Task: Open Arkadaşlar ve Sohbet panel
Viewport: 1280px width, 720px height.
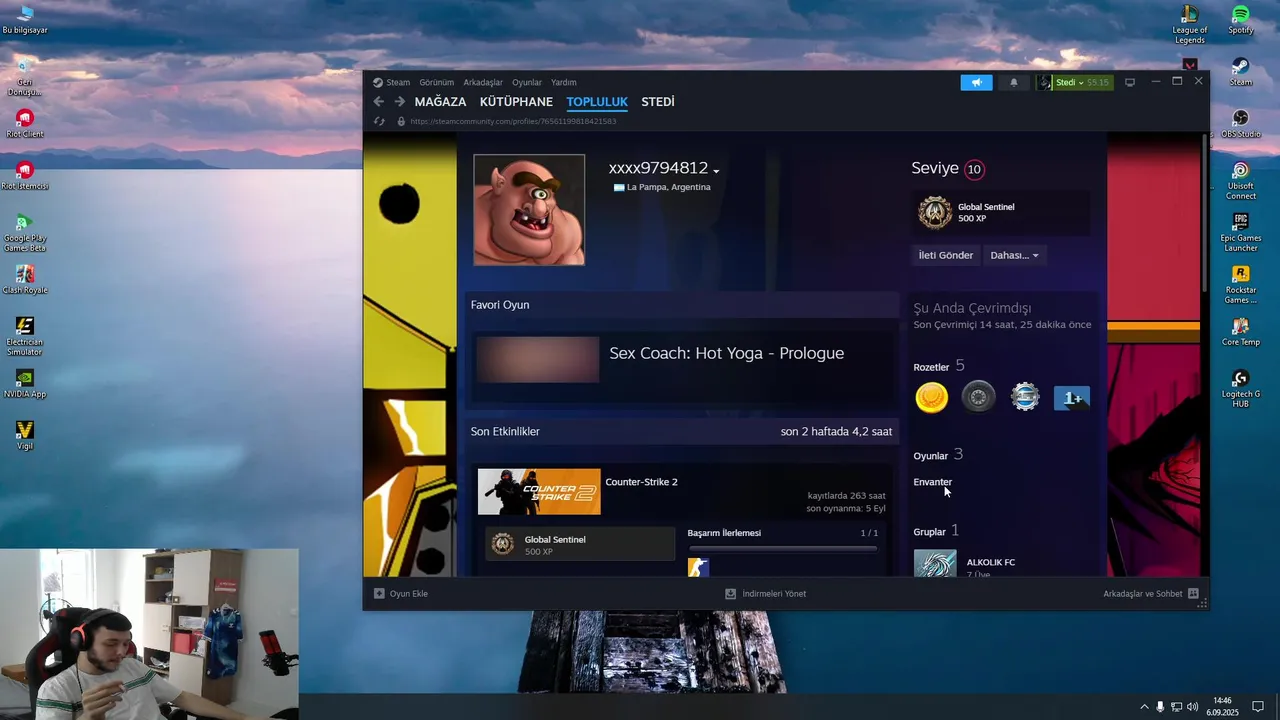Action: click(1151, 593)
